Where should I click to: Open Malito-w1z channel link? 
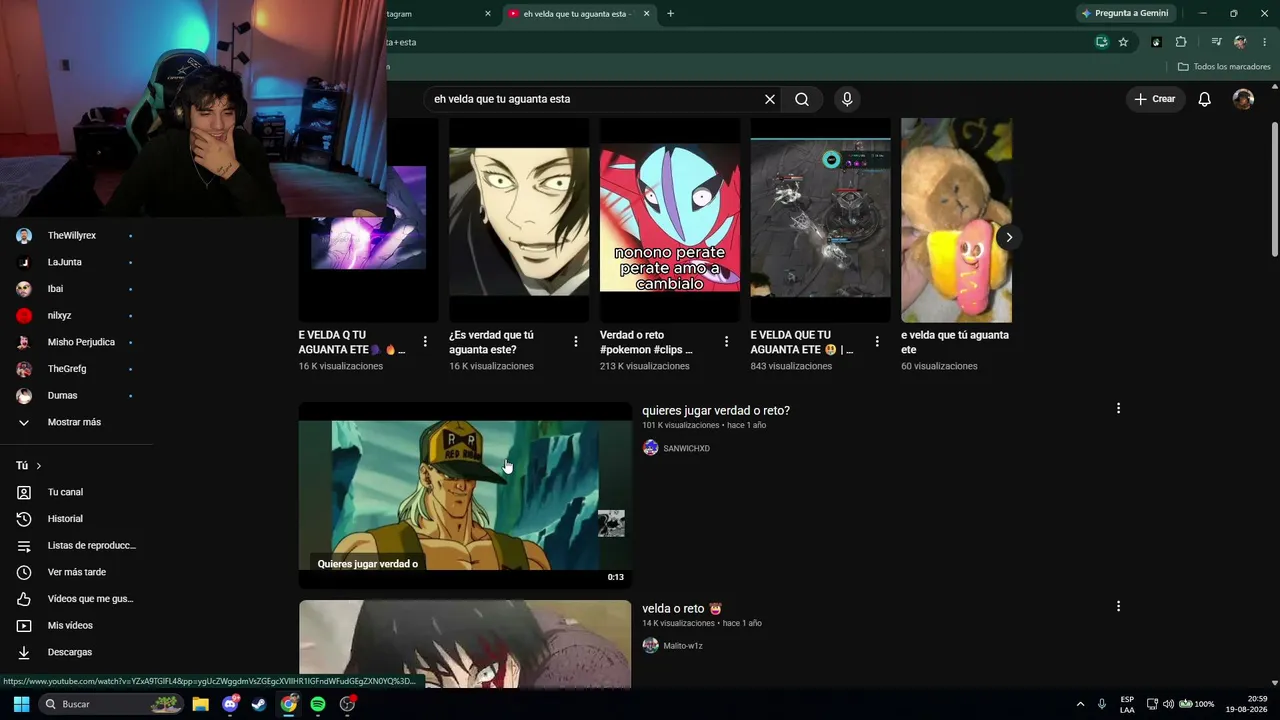tap(683, 646)
